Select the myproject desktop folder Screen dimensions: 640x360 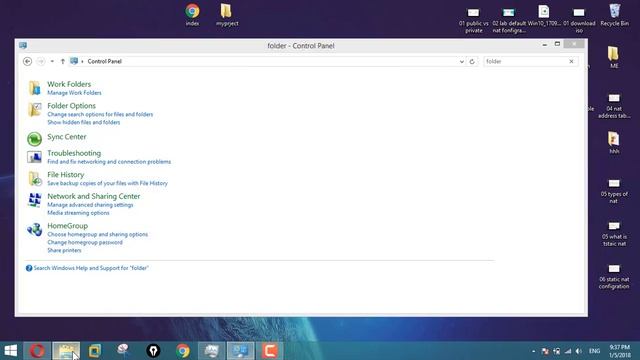click(x=227, y=15)
